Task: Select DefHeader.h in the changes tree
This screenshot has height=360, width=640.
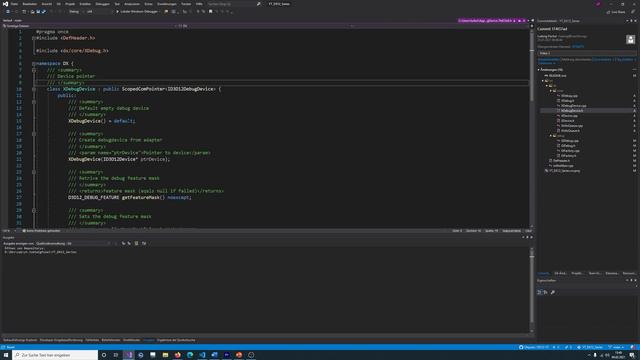Action: (561, 161)
